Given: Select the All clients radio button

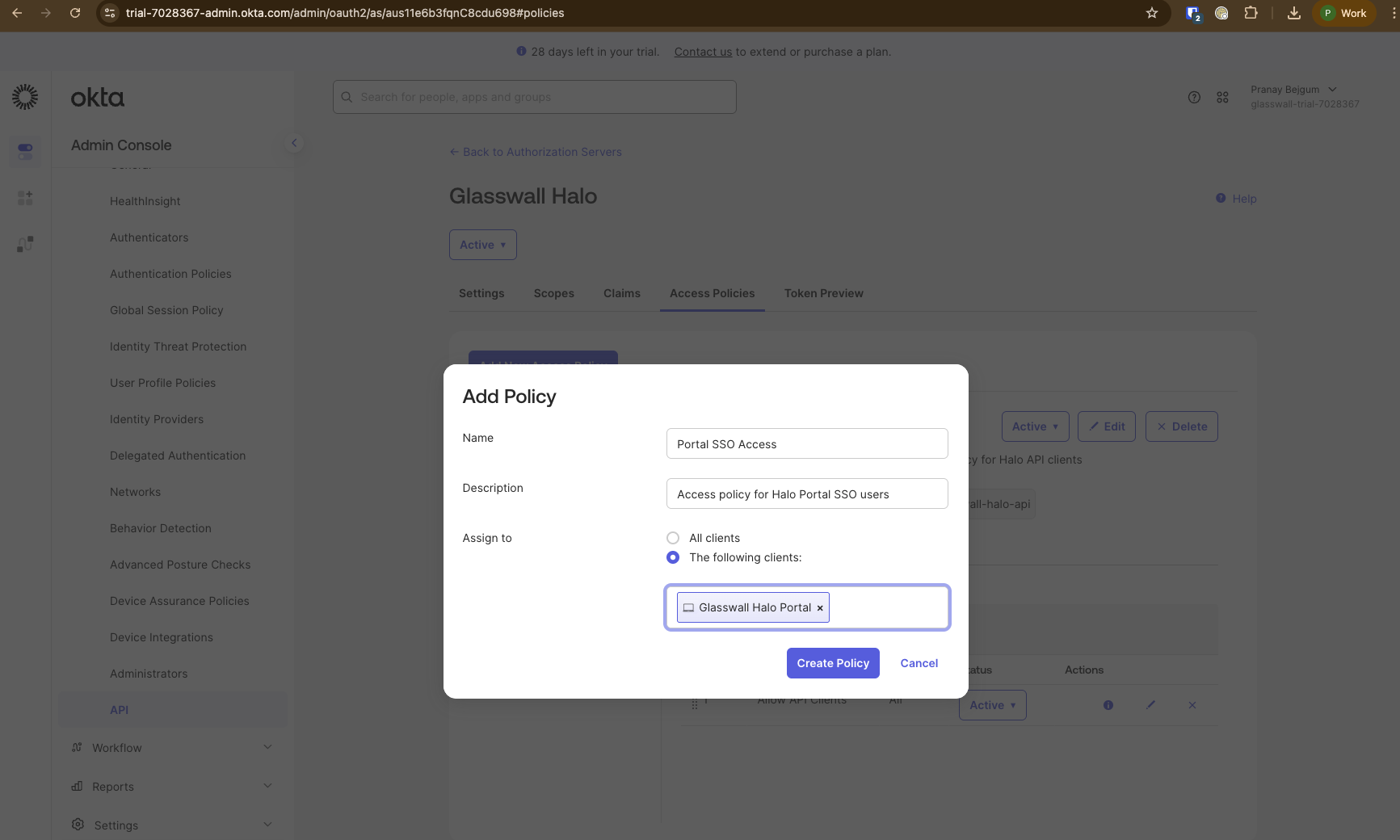Looking at the screenshot, I should point(673,538).
